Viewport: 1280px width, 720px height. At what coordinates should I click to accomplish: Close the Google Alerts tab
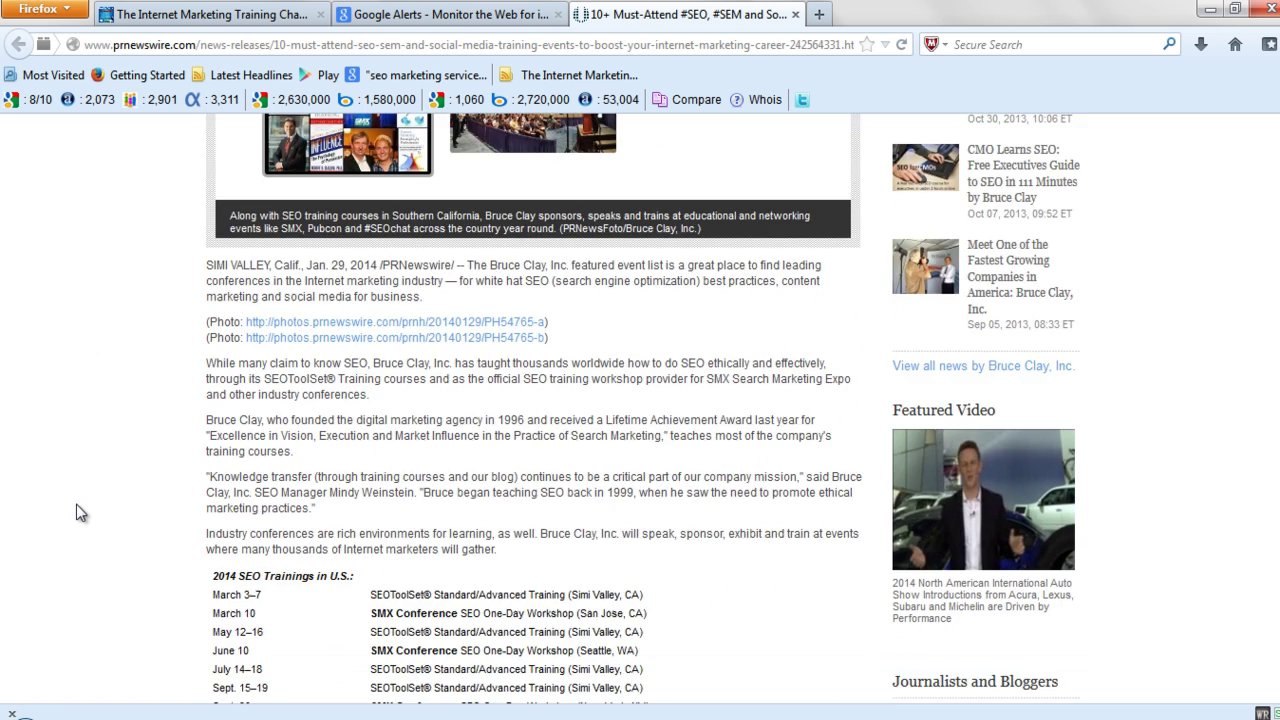coord(558,14)
